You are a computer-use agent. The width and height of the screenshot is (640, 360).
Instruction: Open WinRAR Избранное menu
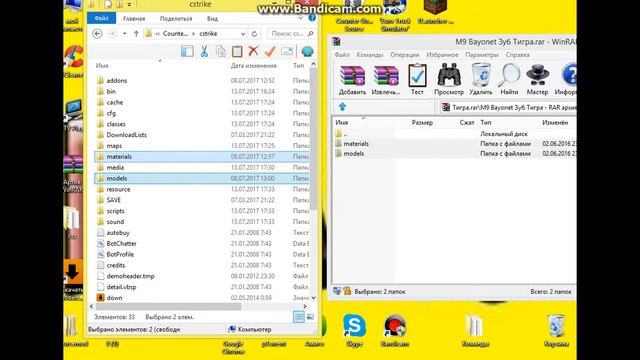[442, 55]
